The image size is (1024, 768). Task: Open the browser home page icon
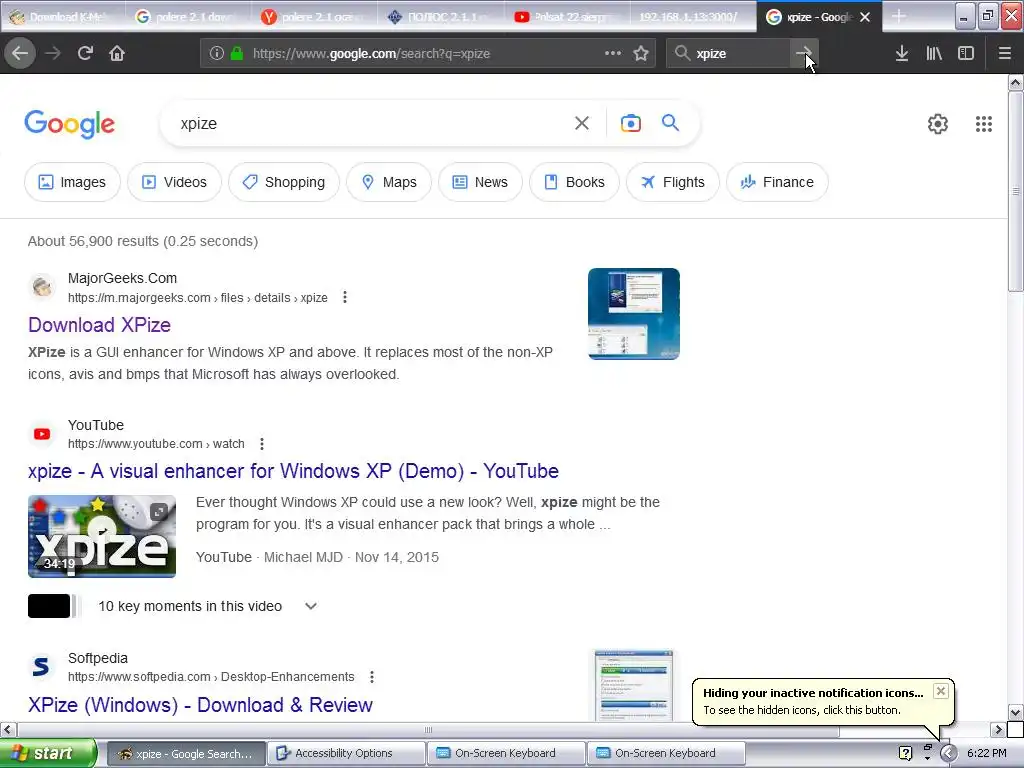click(x=117, y=53)
